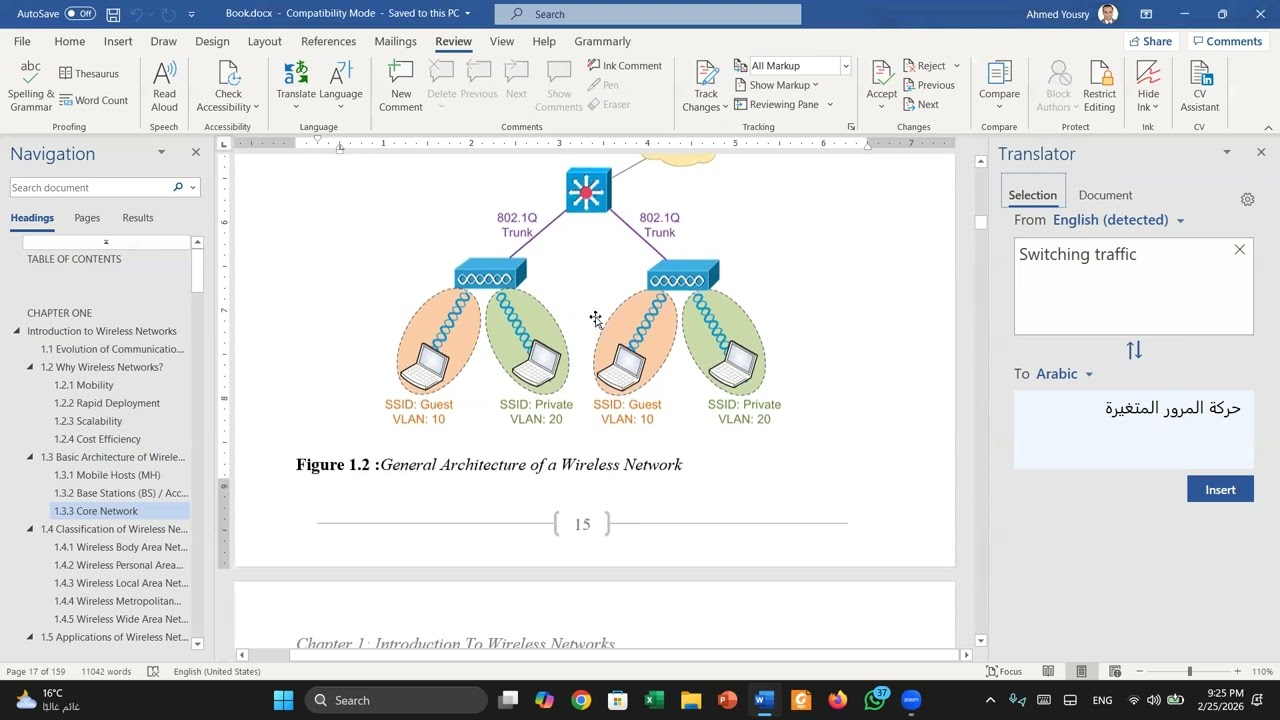This screenshot has height=720, width=1280.
Task: Reject the tracked change
Action: pos(931,65)
